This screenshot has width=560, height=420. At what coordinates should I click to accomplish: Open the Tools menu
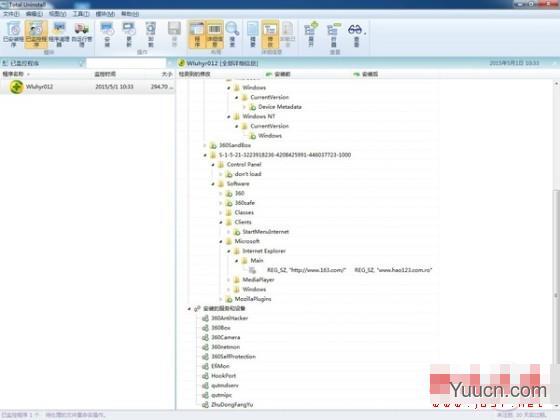81,14
